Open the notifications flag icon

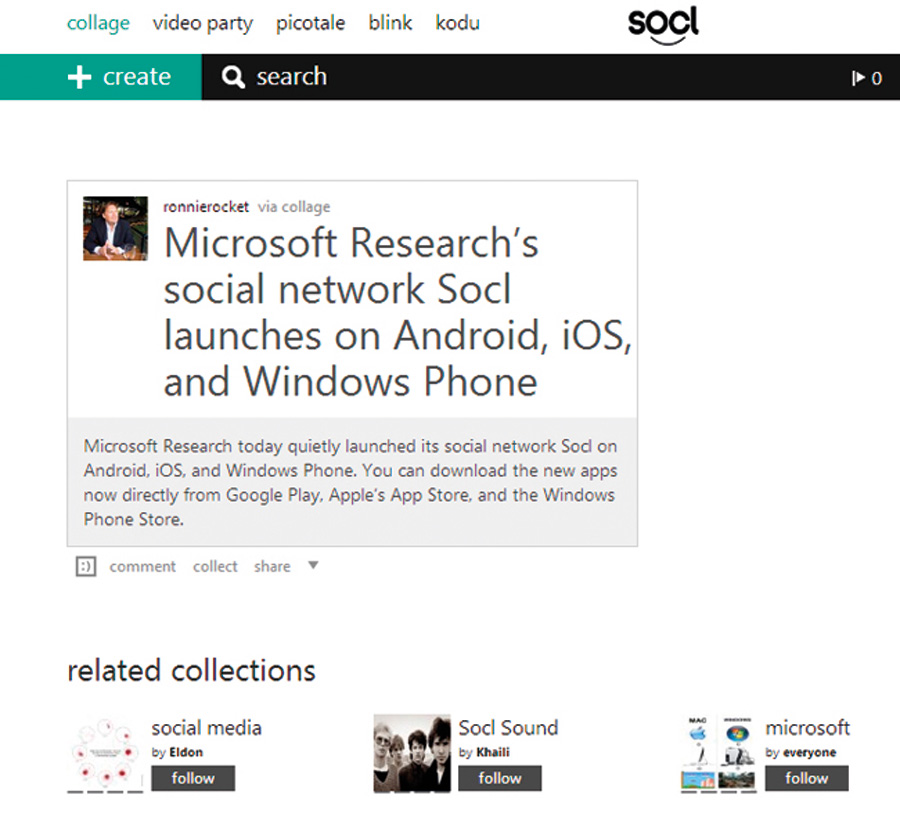[x=858, y=77]
